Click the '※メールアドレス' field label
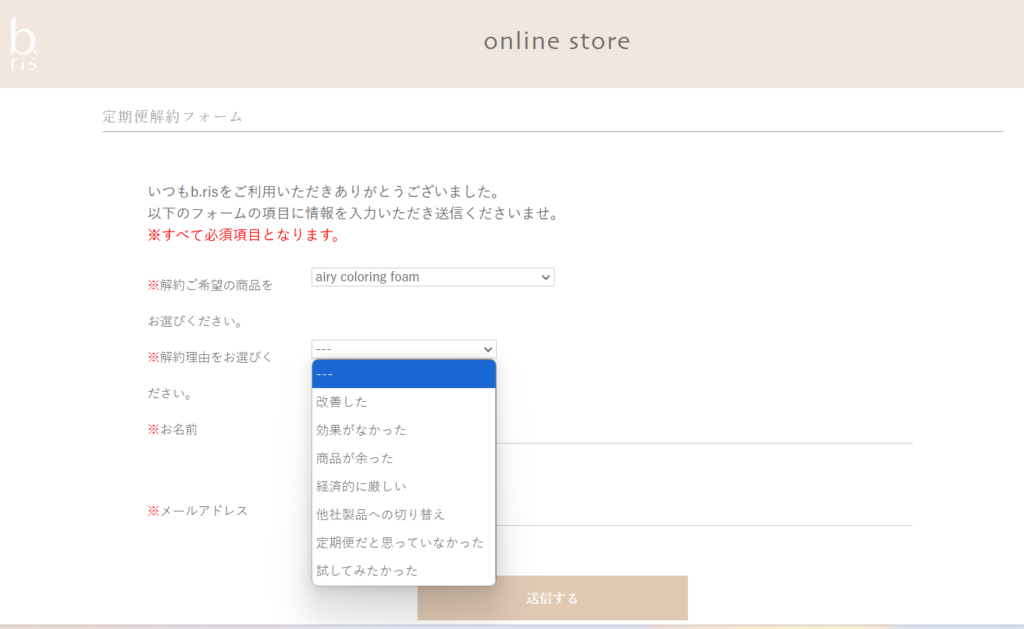 click(x=198, y=511)
